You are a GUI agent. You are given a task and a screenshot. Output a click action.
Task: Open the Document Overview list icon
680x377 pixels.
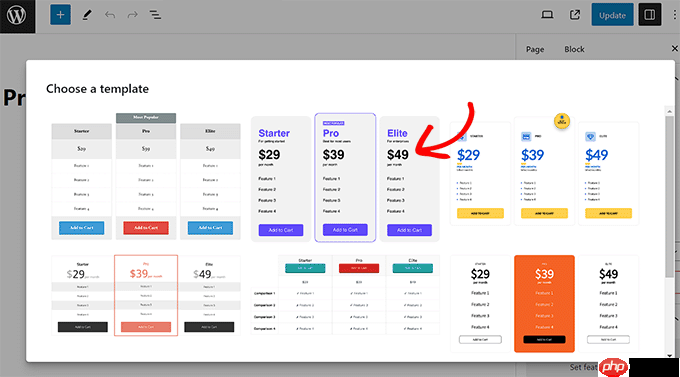[x=155, y=15]
